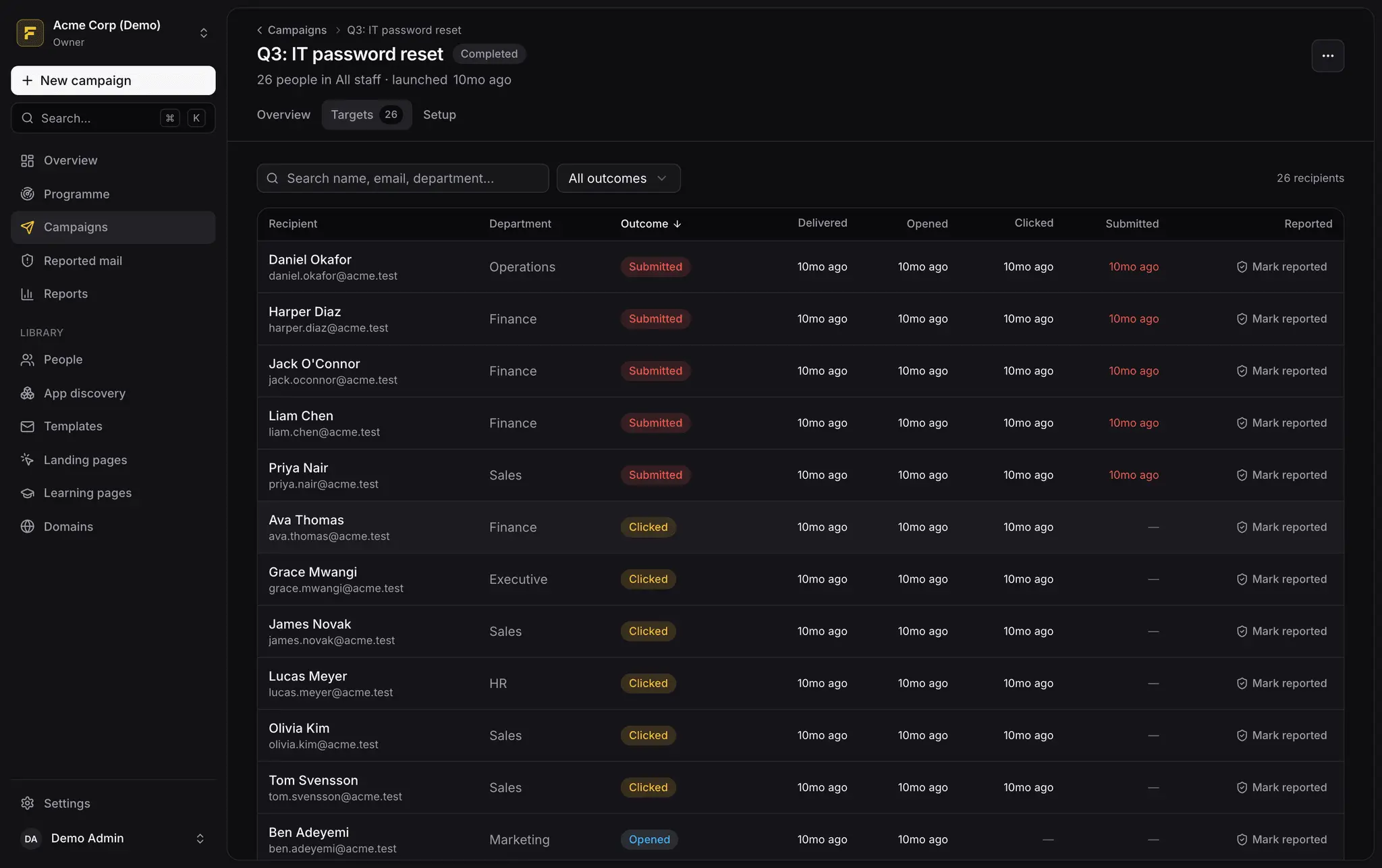1382x868 pixels.
Task: Click the 26 recipients count
Action: coord(1310,179)
